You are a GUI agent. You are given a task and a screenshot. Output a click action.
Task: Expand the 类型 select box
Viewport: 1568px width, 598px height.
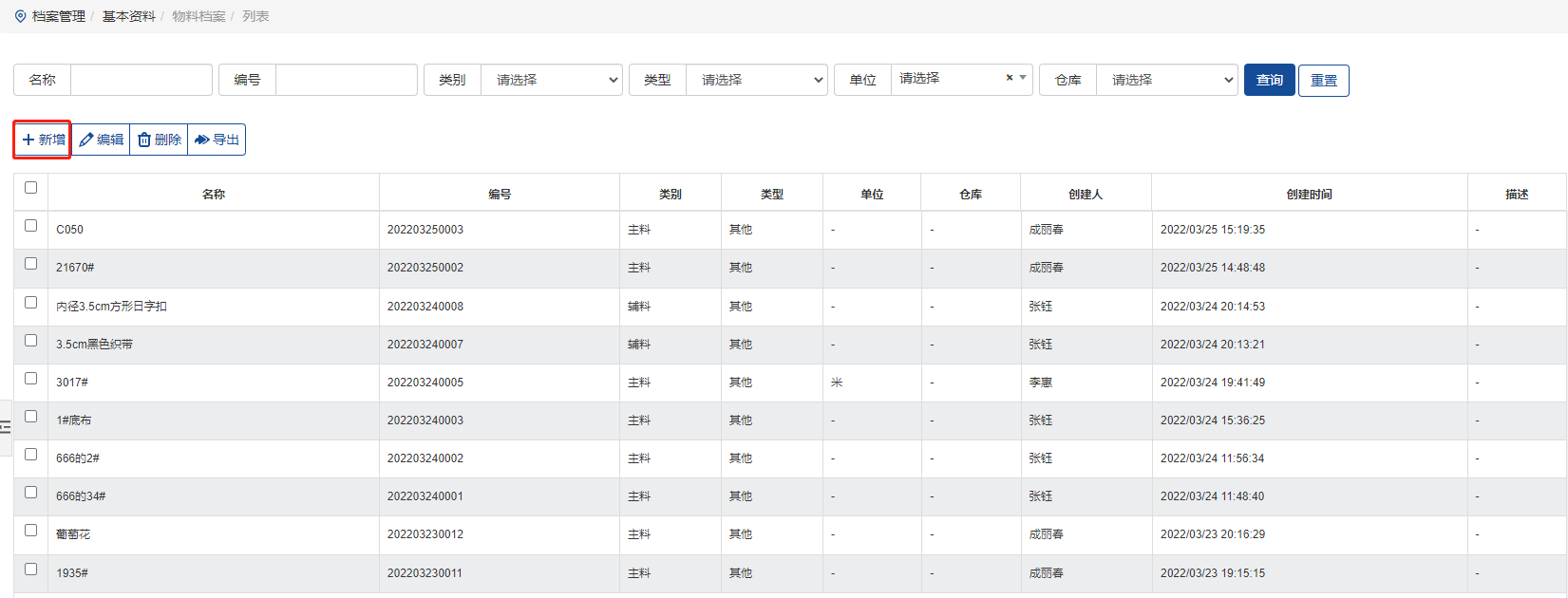click(756, 80)
